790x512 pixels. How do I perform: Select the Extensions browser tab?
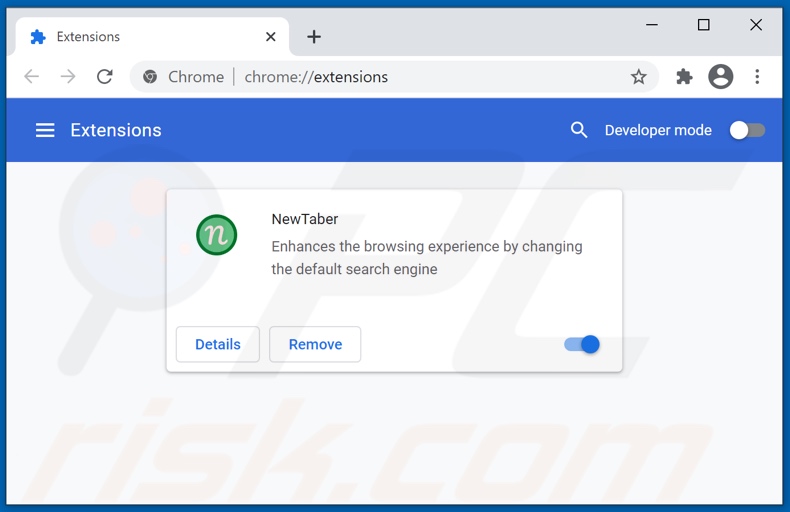[x=151, y=37]
